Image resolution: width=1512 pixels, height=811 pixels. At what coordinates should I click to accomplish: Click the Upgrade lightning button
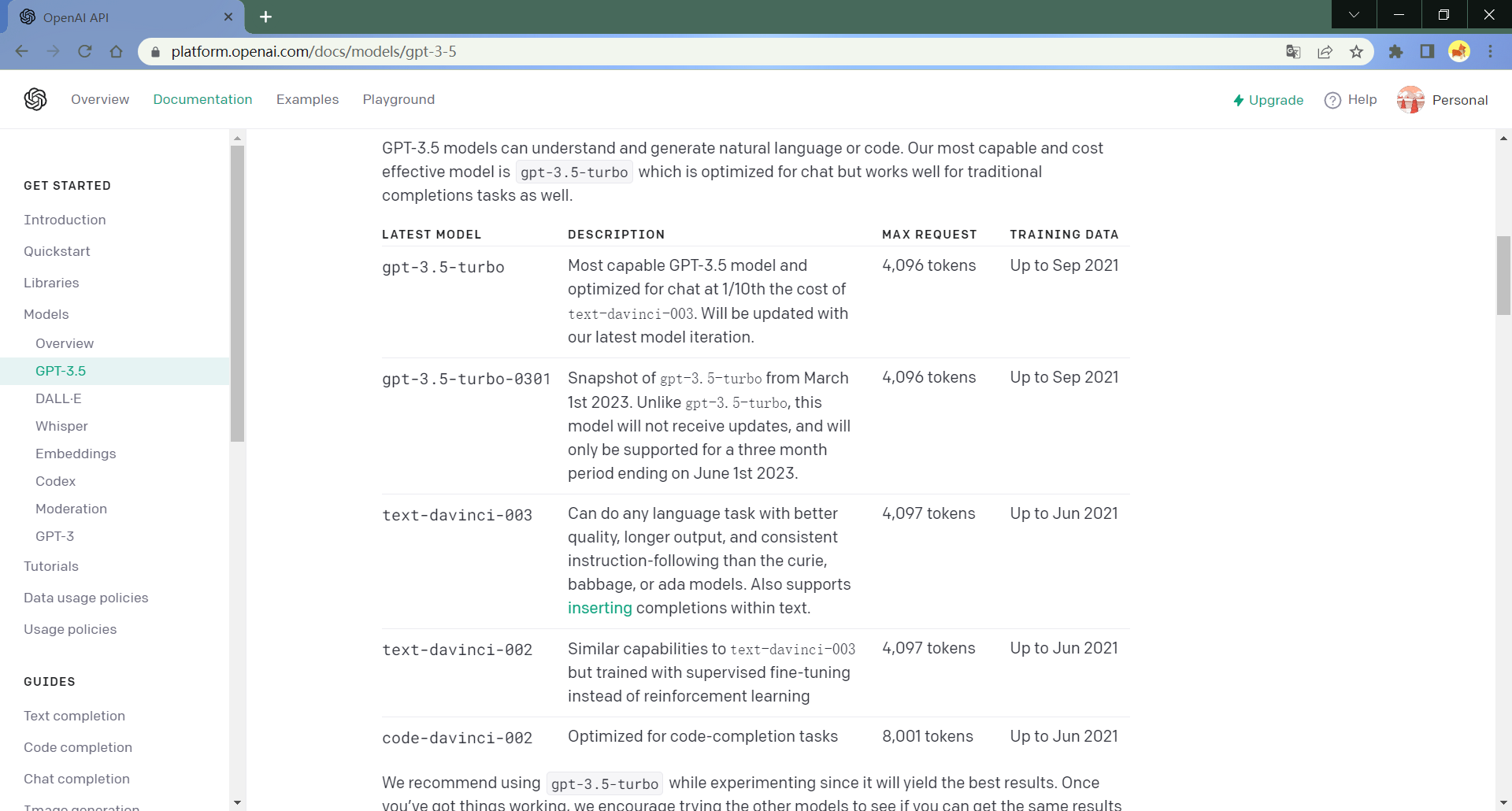1269,100
